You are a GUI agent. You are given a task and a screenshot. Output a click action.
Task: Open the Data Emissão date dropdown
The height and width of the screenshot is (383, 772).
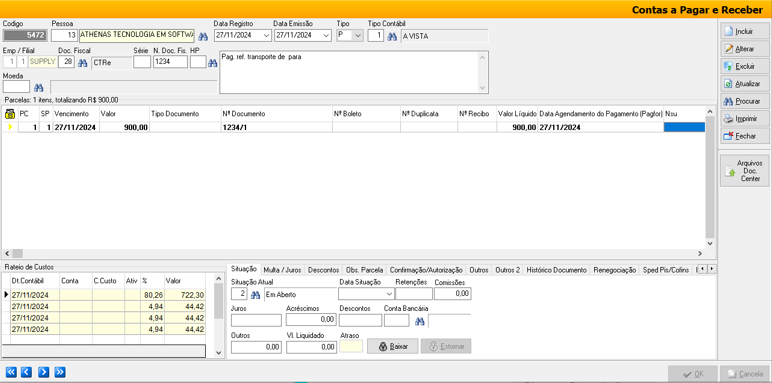click(x=326, y=35)
